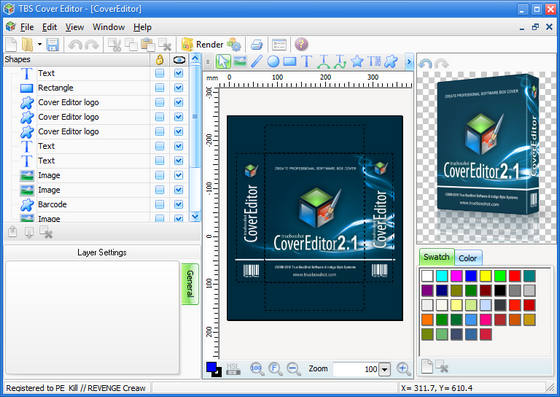
Task: Open the purple help question icon
Action: (301, 45)
